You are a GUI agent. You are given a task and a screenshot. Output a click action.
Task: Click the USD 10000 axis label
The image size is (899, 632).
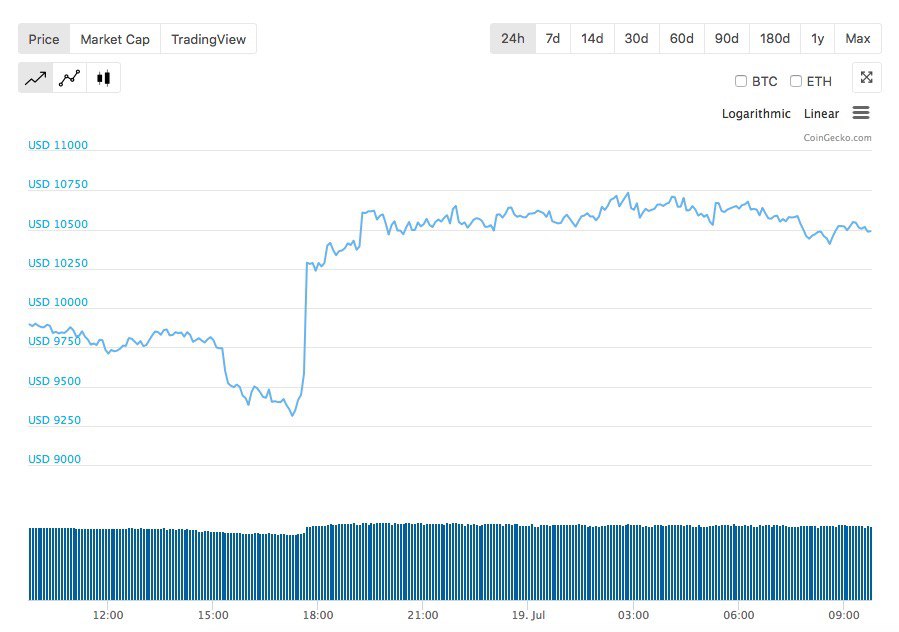coord(58,302)
